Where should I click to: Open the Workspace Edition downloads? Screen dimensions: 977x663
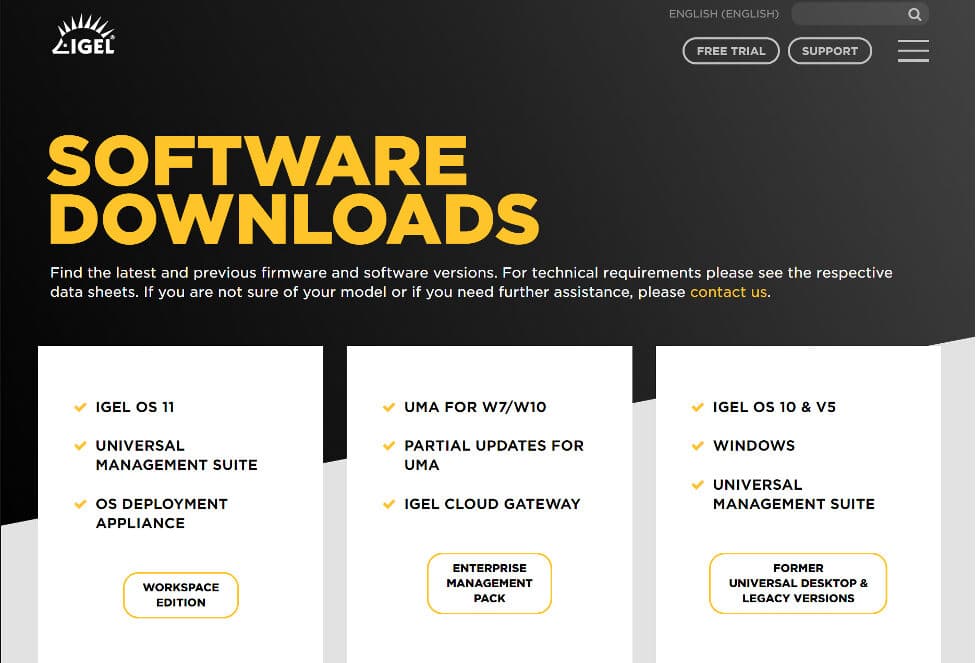pos(181,595)
